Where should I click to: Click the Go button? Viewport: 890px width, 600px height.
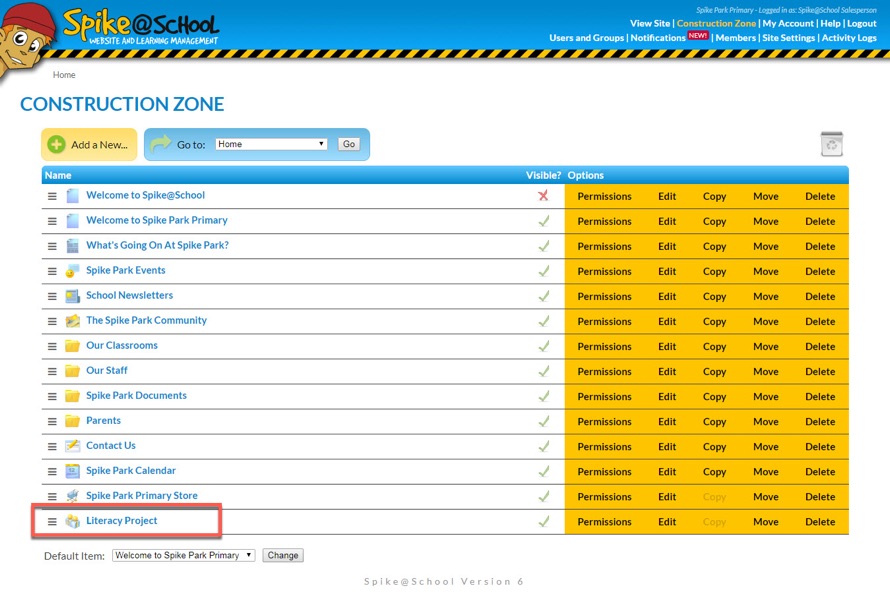[349, 144]
